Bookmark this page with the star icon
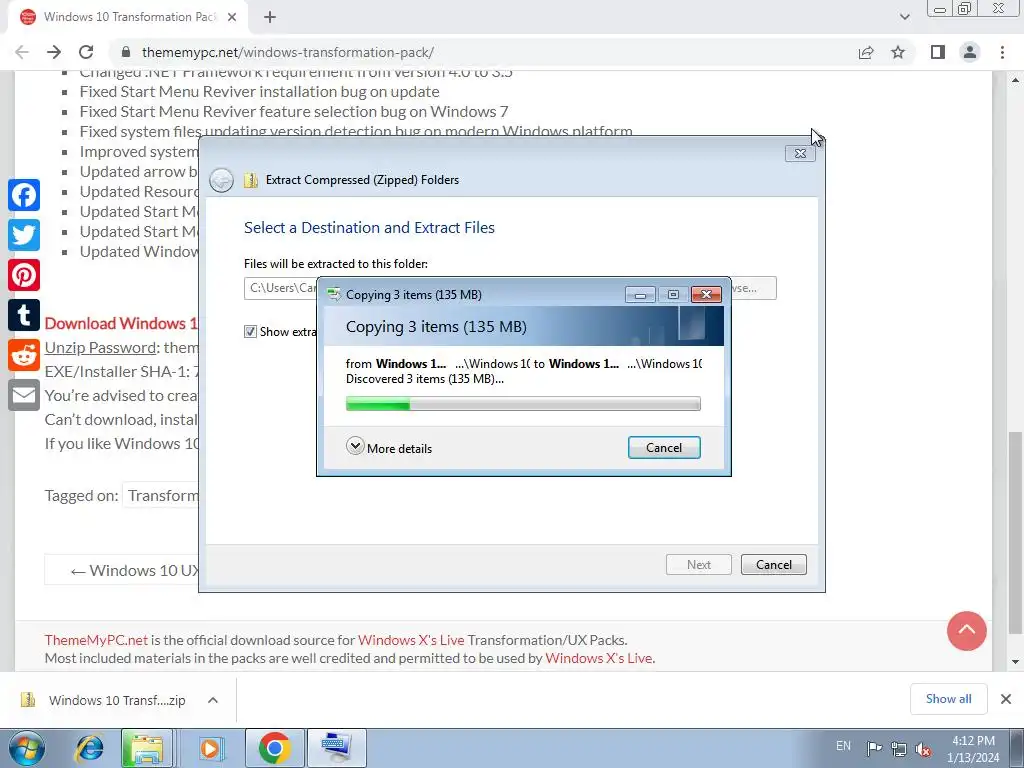The image size is (1024, 768). (898, 52)
